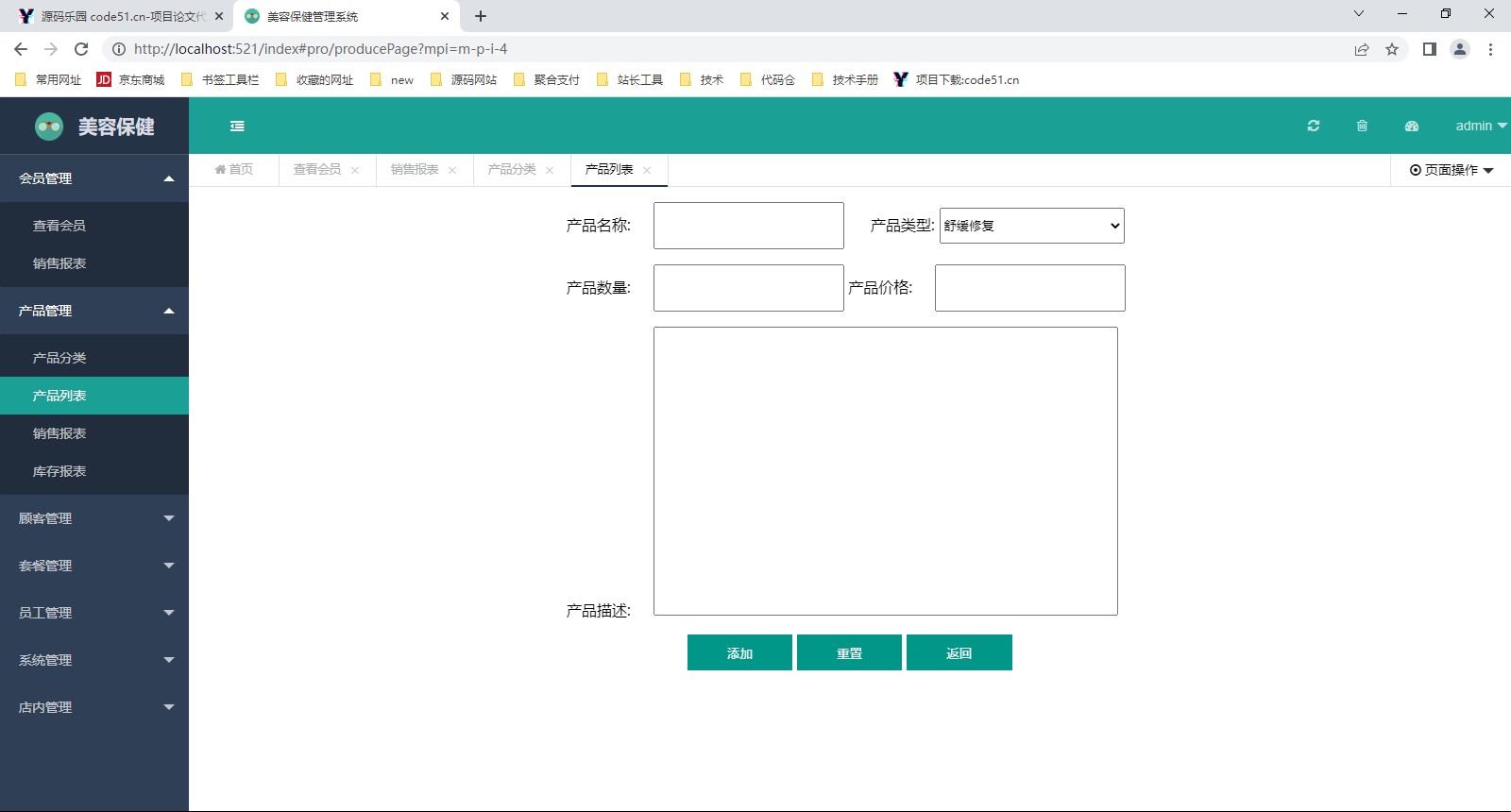
Task: Collapse the 会员管理 menu section
Action: [x=94, y=178]
